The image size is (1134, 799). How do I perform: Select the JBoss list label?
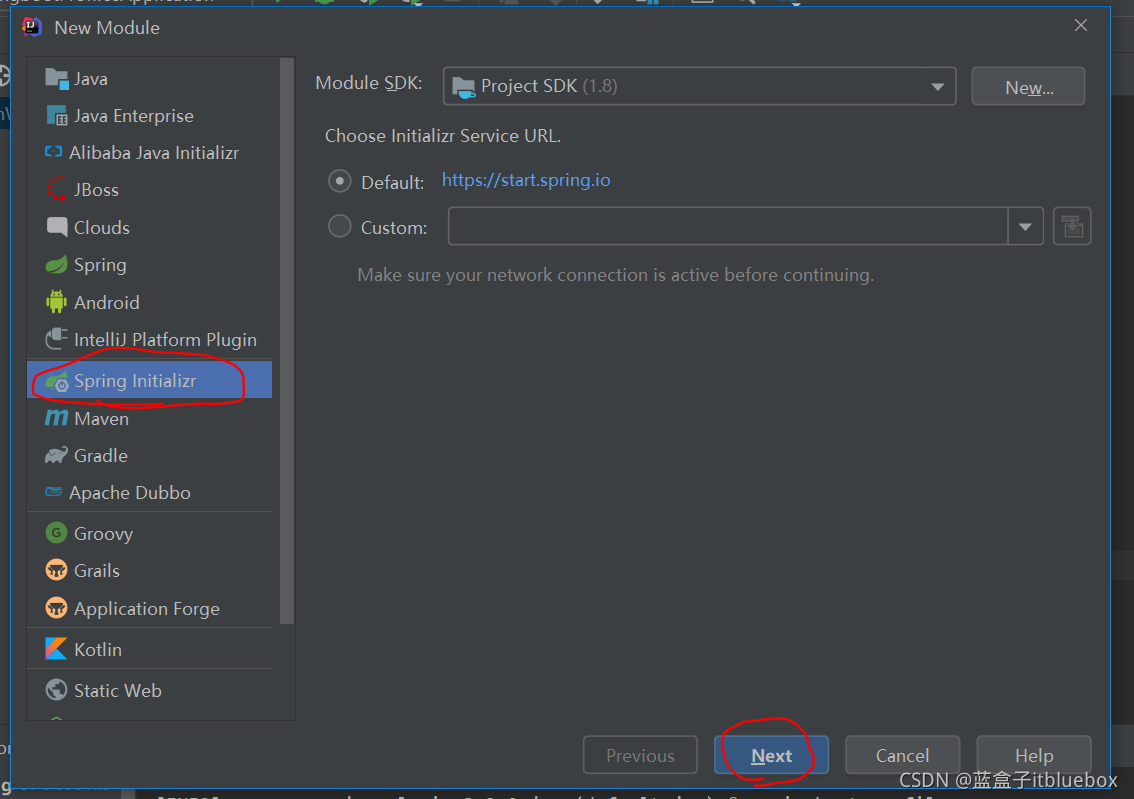(96, 190)
